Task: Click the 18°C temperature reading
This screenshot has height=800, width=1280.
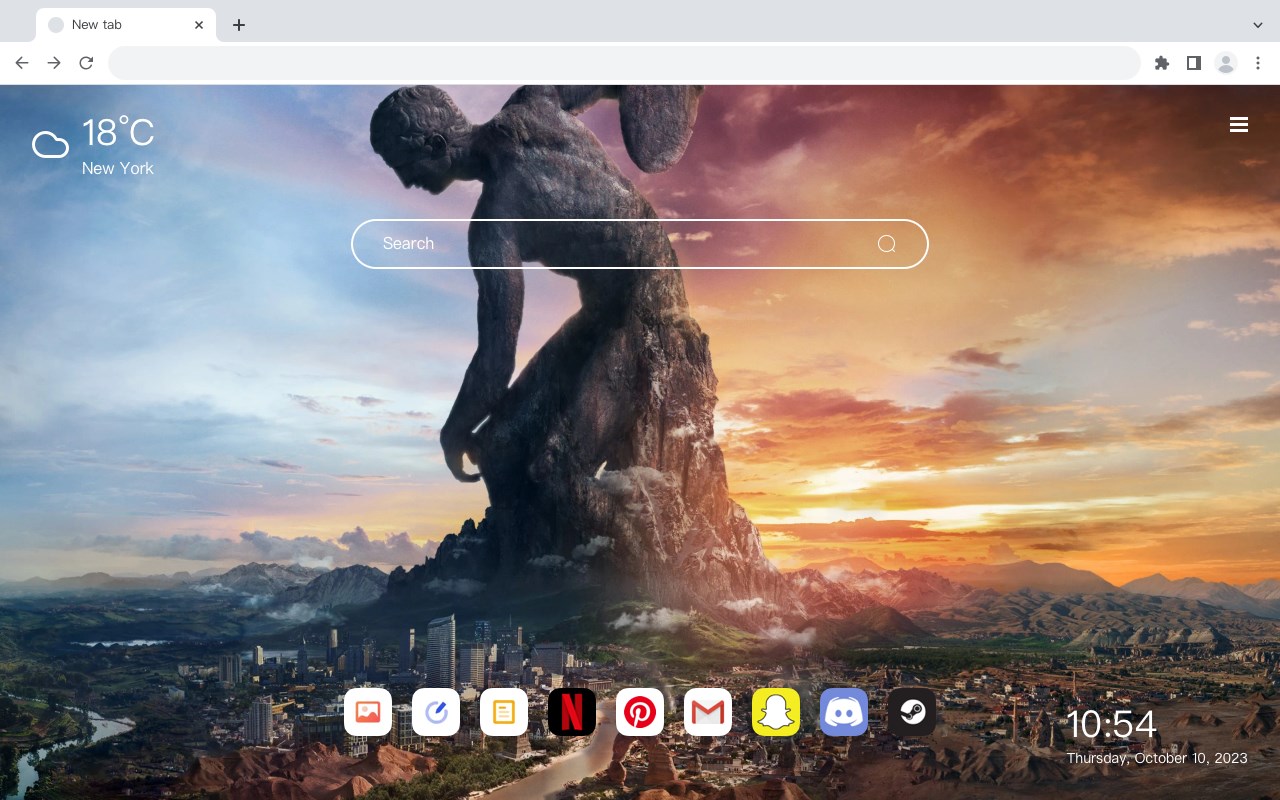Action: tap(118, 133)
